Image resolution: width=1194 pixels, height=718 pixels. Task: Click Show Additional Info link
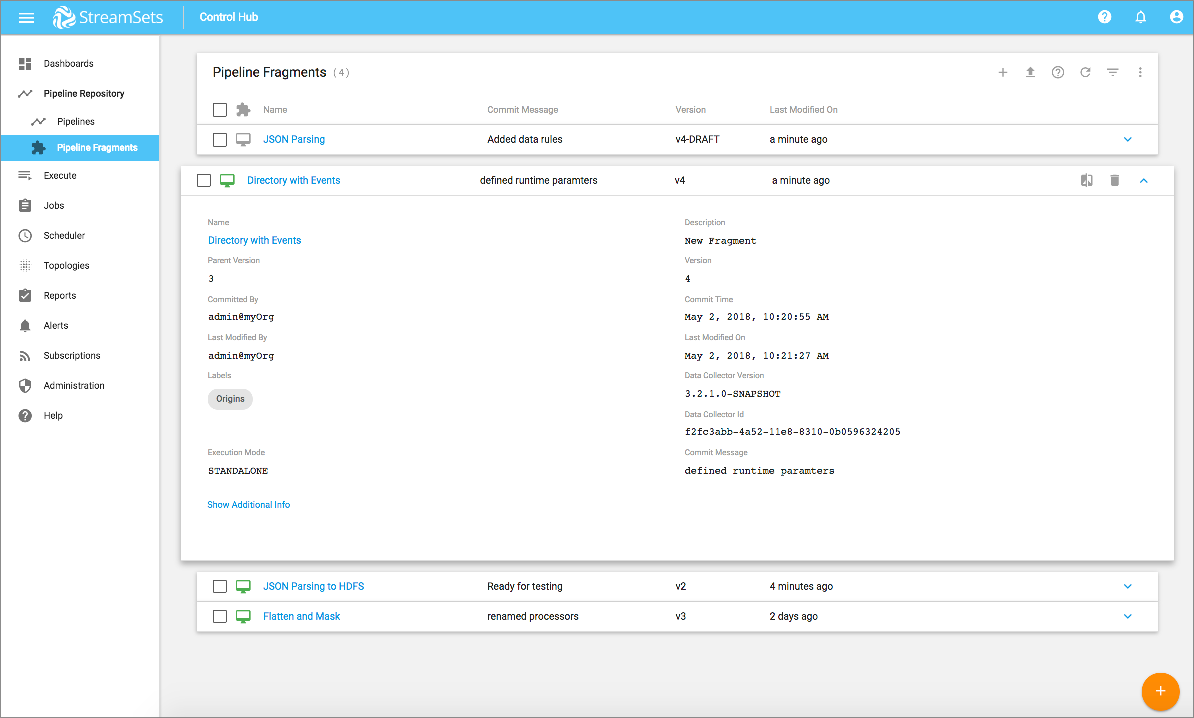(x=249, y=505)
